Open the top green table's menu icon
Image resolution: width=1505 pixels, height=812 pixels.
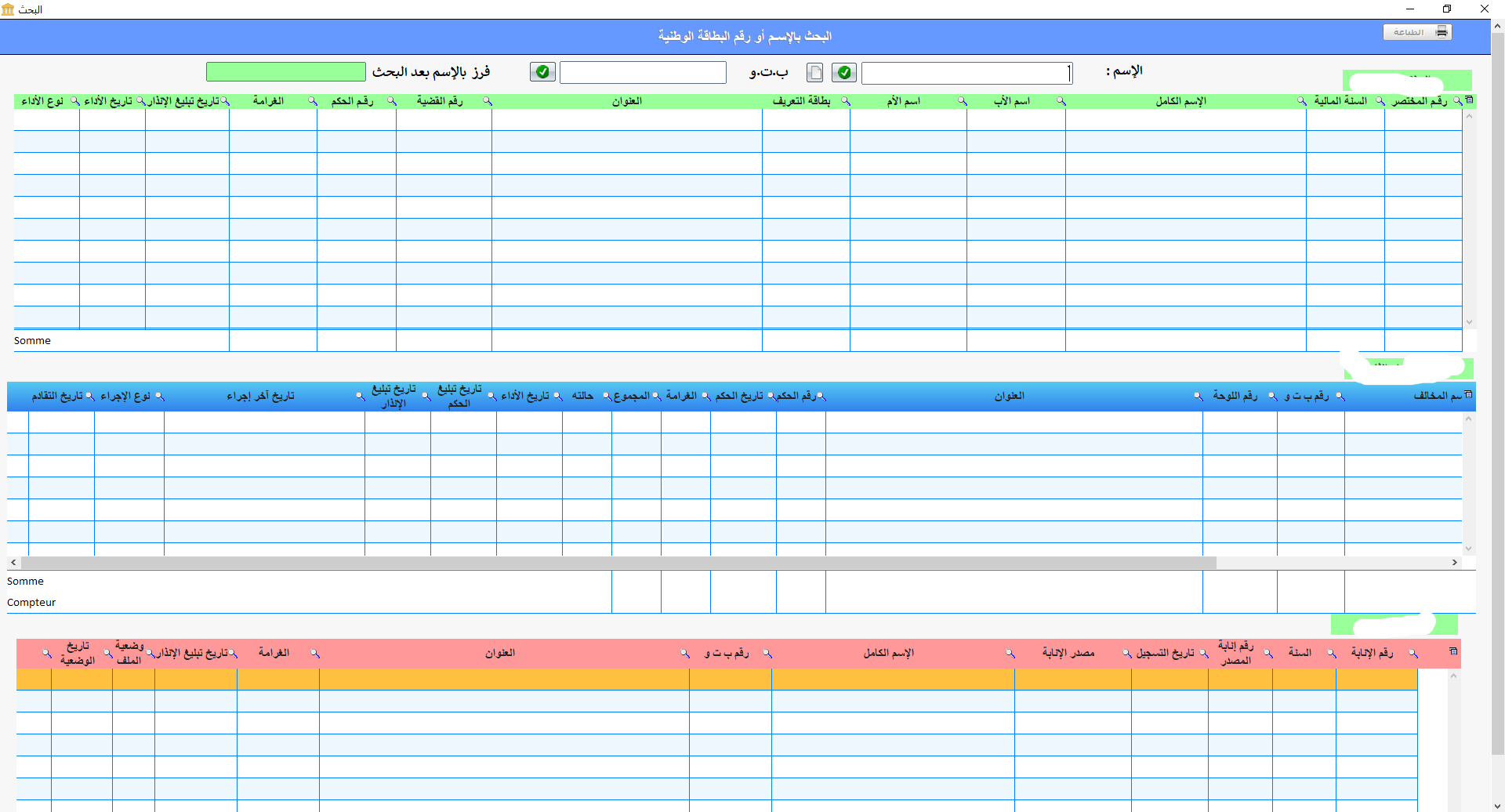(1470, 100)
